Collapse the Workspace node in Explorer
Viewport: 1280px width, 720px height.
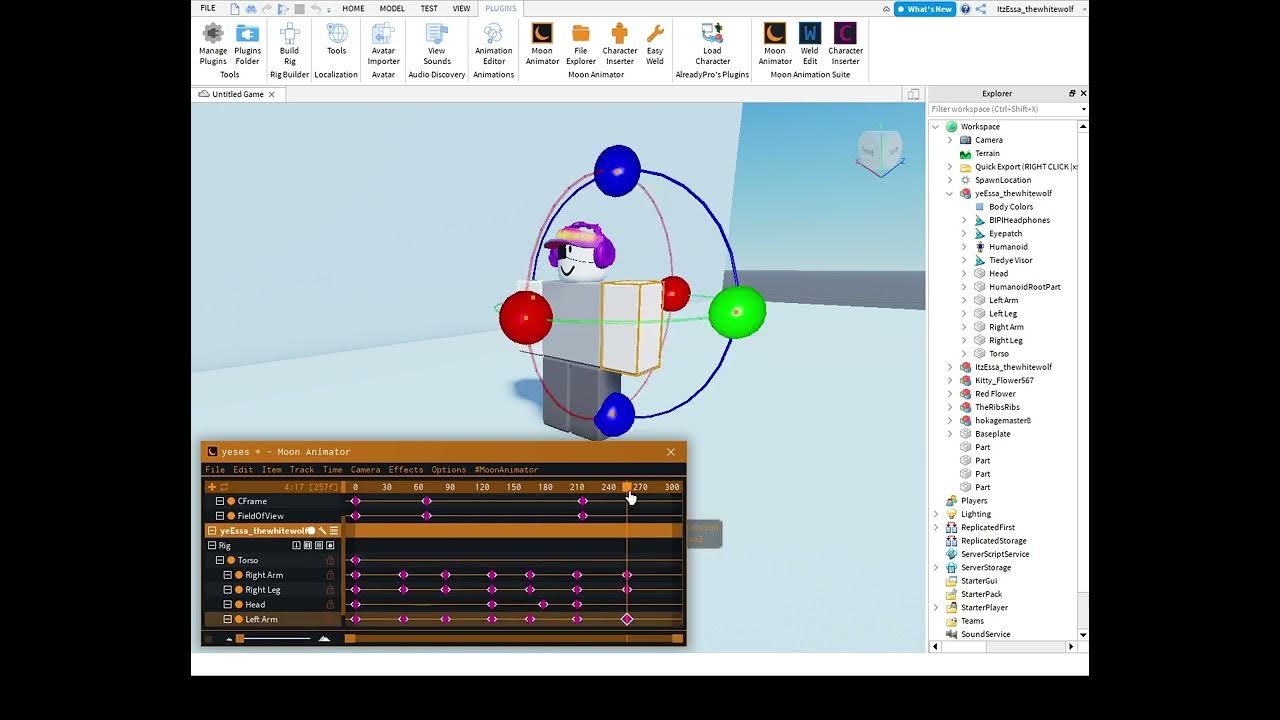[x=936, y=127]
